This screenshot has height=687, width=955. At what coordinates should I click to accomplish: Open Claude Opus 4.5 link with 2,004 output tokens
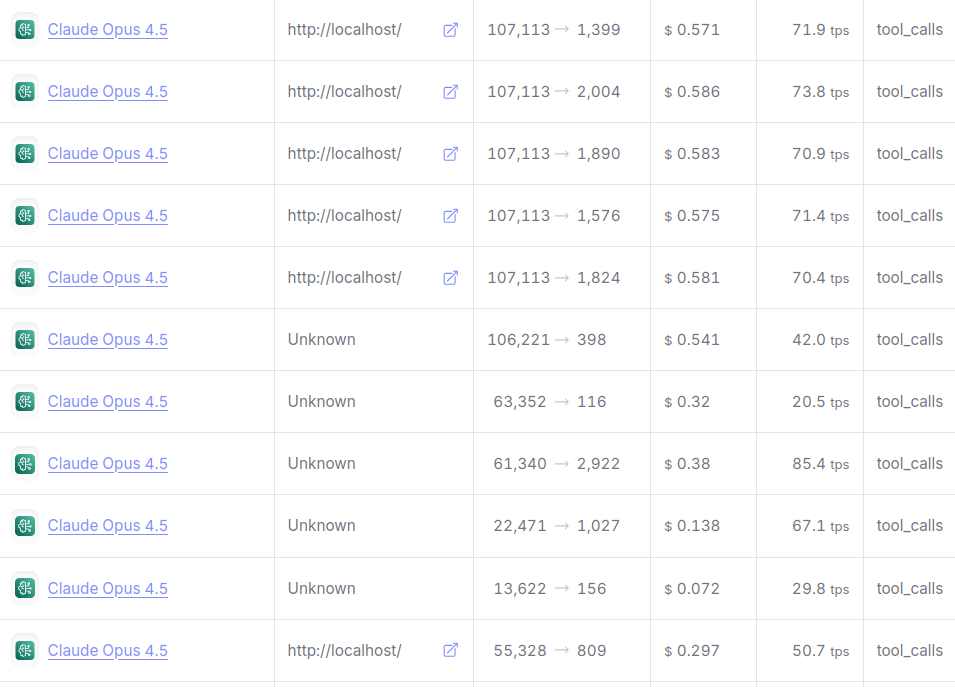pos(108,92)
